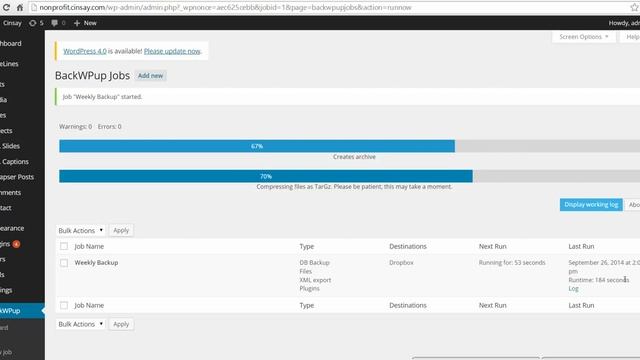
Task: Tick the header Job Name select-all checkbox
Action: coord(64,246)
